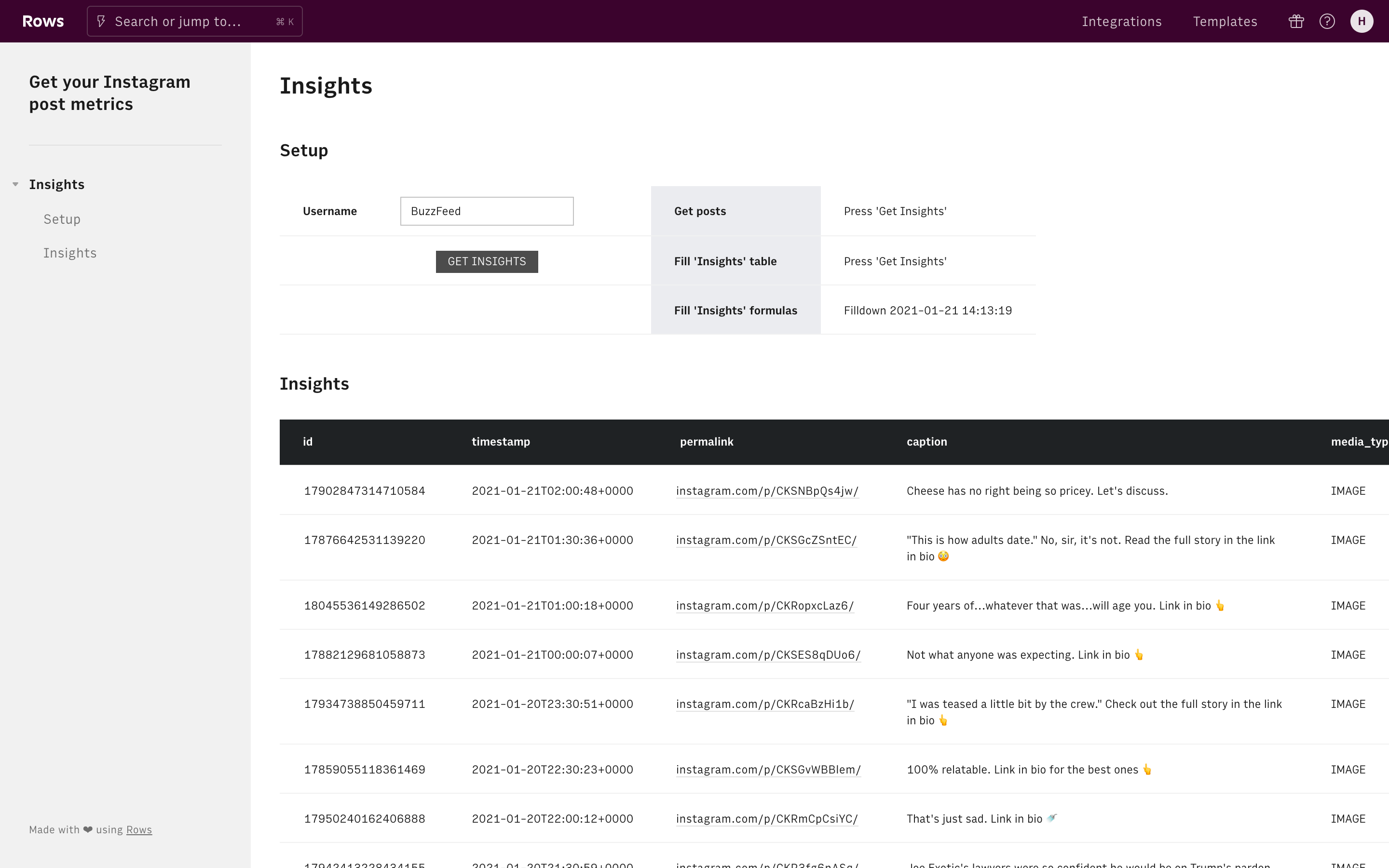Open link instagram.com/p/CKSNBpQs4jw/
The width and height of the screenshot is (1389, 868).
coord(767,491)
